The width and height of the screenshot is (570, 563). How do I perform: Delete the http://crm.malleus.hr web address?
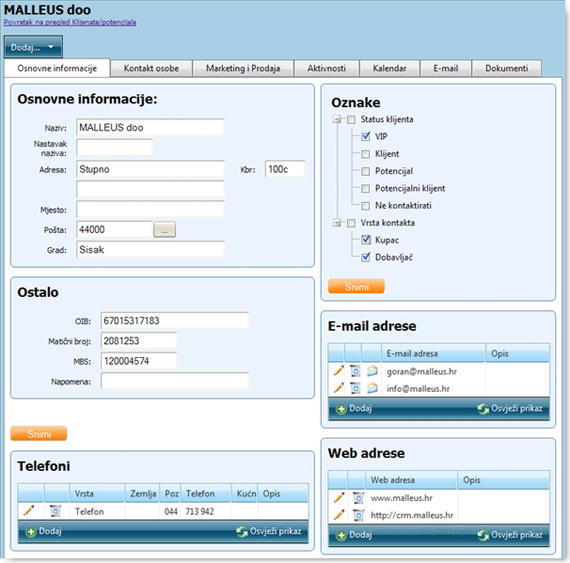point(358,515)
